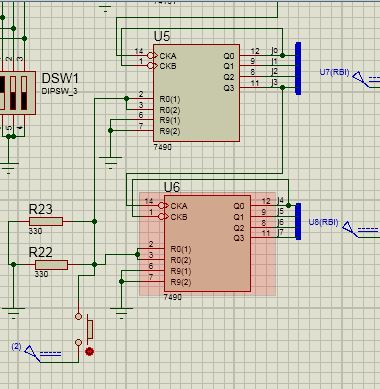The height and width of the screenshot is (389, 380).
Task: Select the blue bus bar at U6 outputs
Action: pyautogui.click(x=298, y=221)
